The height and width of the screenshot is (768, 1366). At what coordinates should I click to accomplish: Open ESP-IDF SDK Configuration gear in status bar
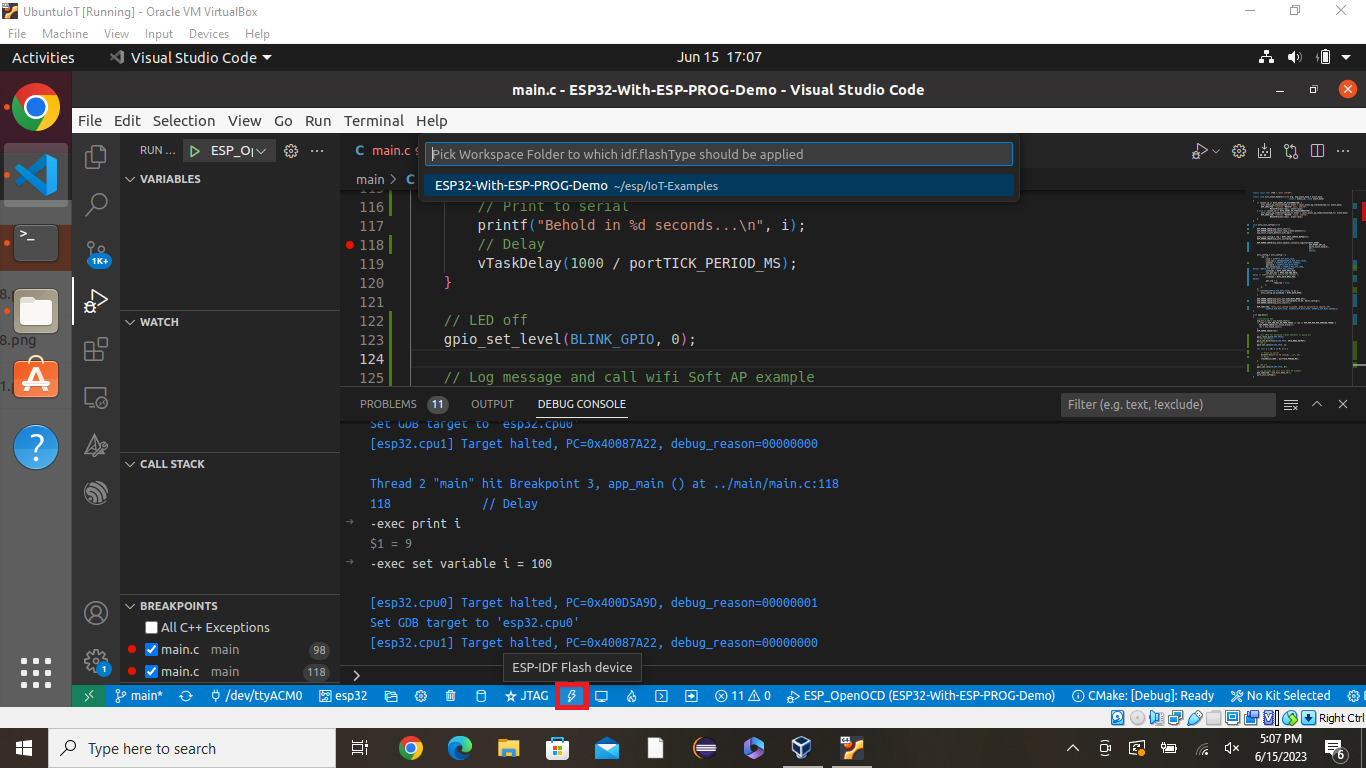421,696
